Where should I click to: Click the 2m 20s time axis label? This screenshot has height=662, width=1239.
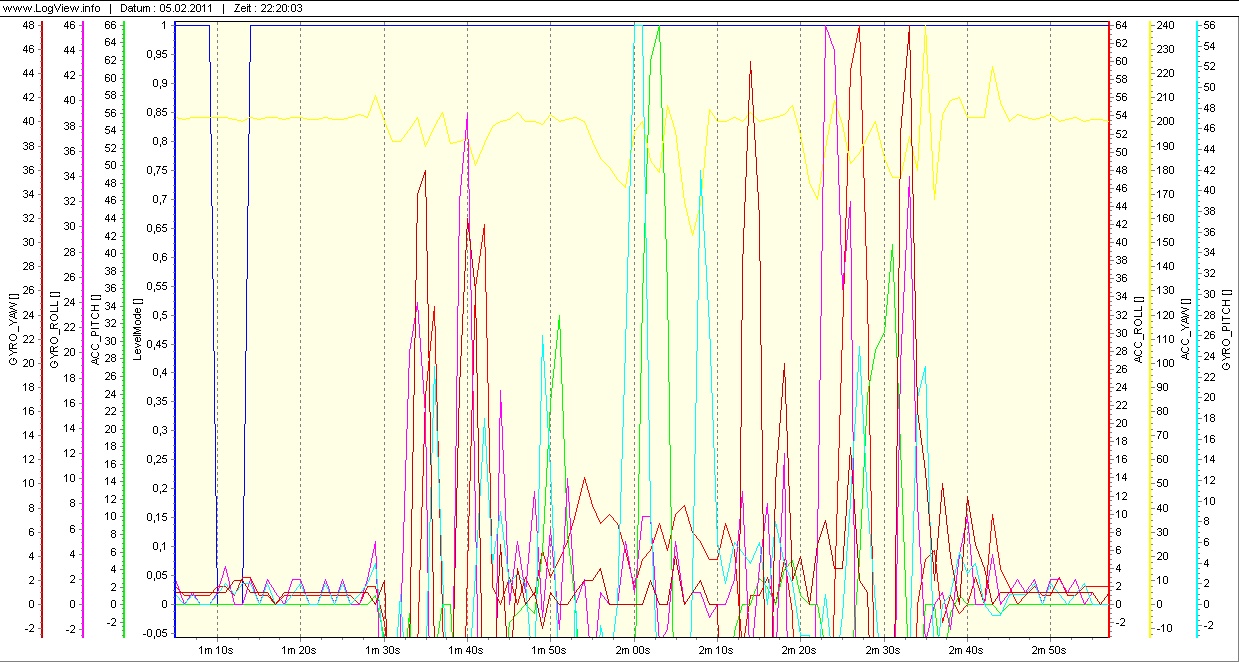click(799, 650)
